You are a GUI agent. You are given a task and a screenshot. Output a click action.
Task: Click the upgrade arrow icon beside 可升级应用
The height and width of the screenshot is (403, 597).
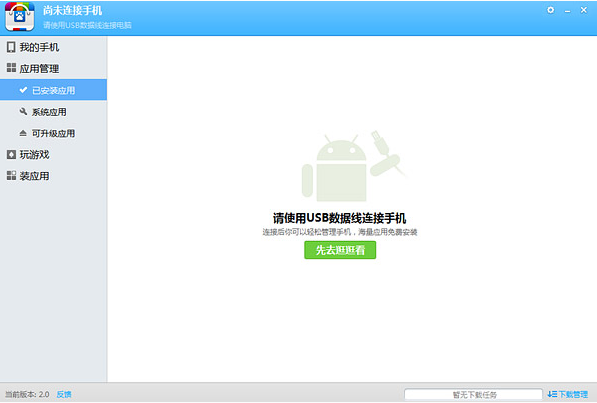(23, 133)
